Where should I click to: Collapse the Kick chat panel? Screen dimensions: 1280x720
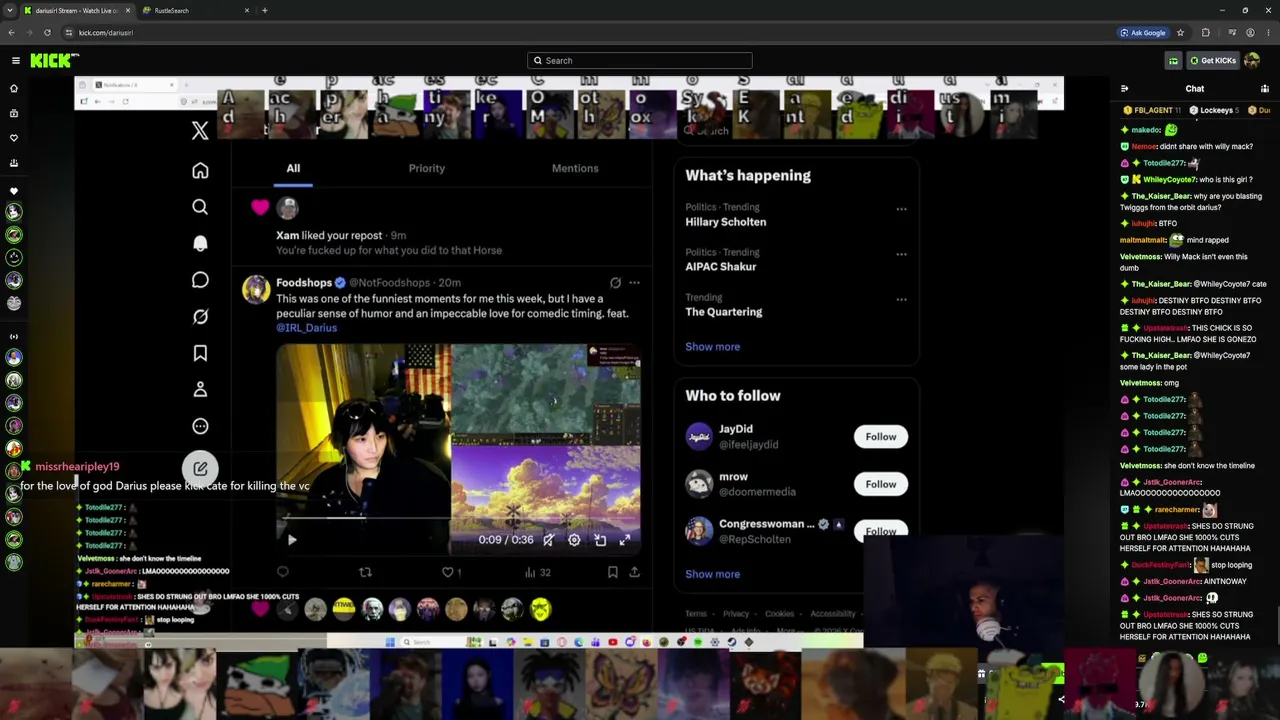(x=1124, y=88)
